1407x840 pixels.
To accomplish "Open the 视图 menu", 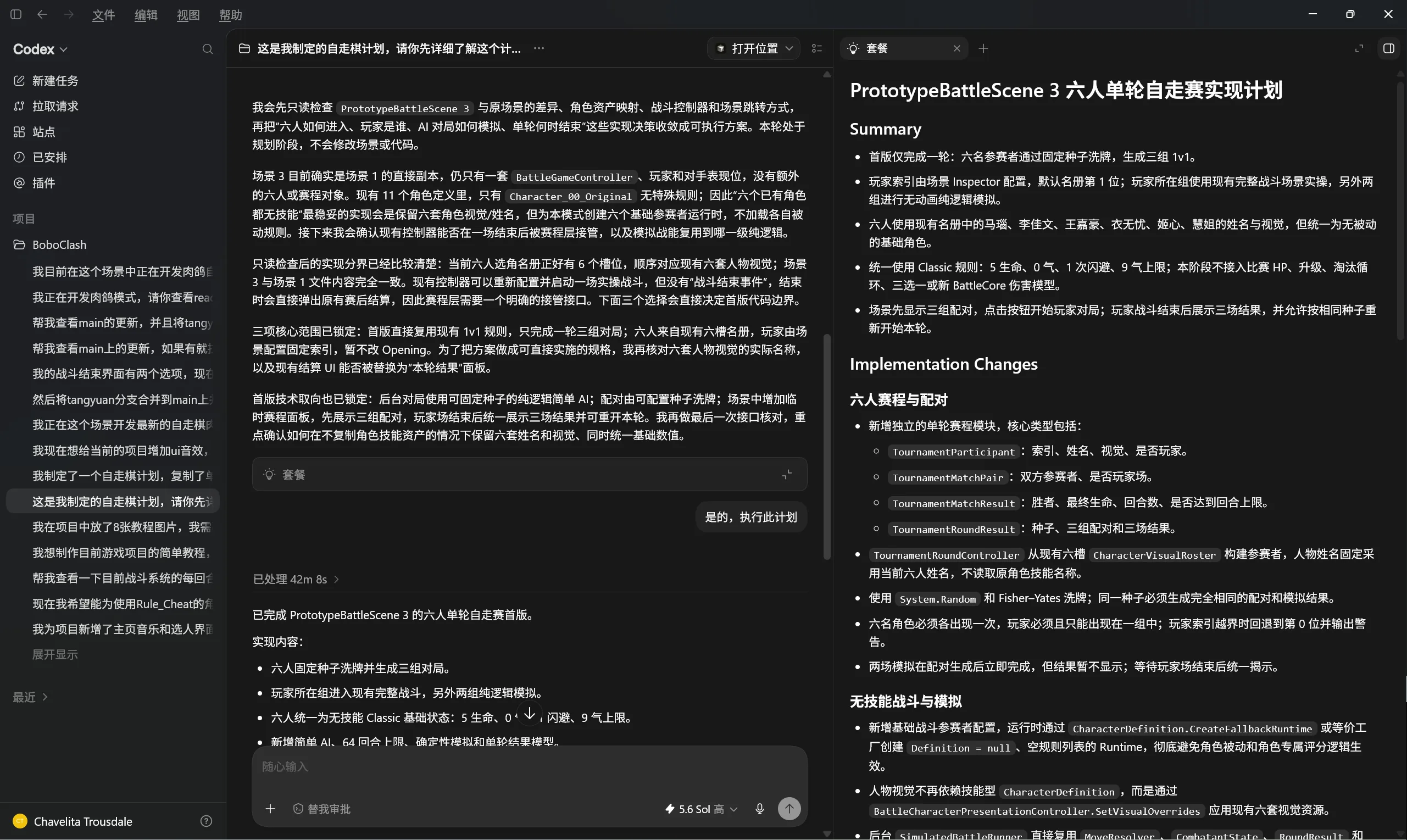I will click(x=188, y=15).
